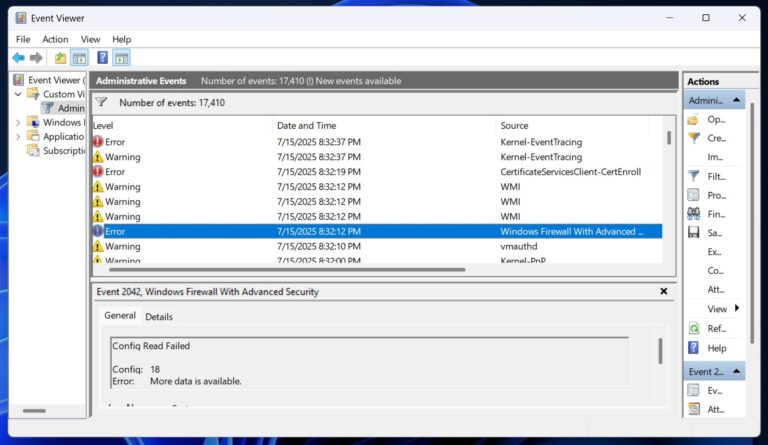
Task: Open the Action menu
Action: [x=55, y=39]
